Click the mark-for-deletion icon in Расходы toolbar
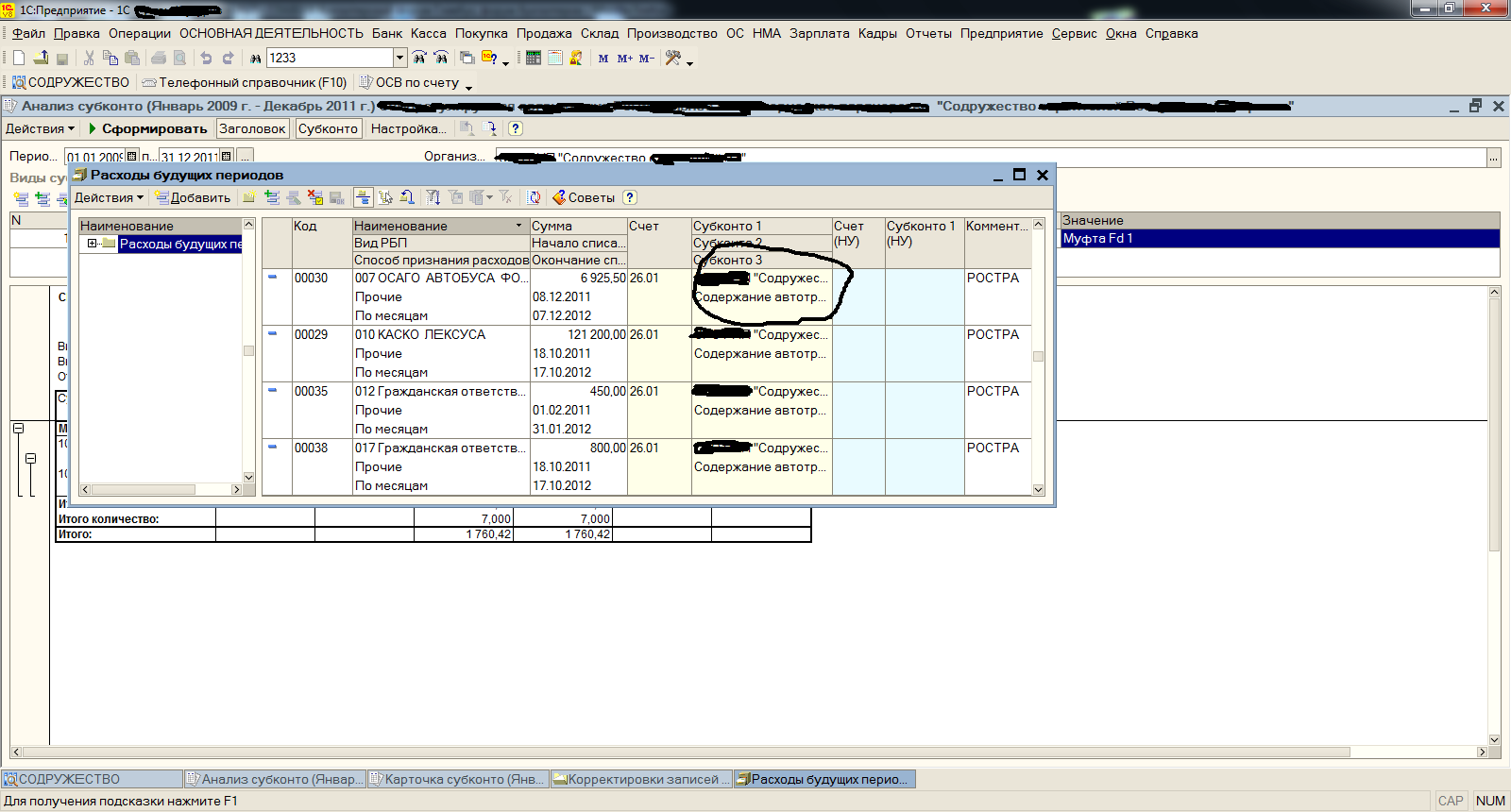This screenshot has width=1511, height=812. point(315,197)
